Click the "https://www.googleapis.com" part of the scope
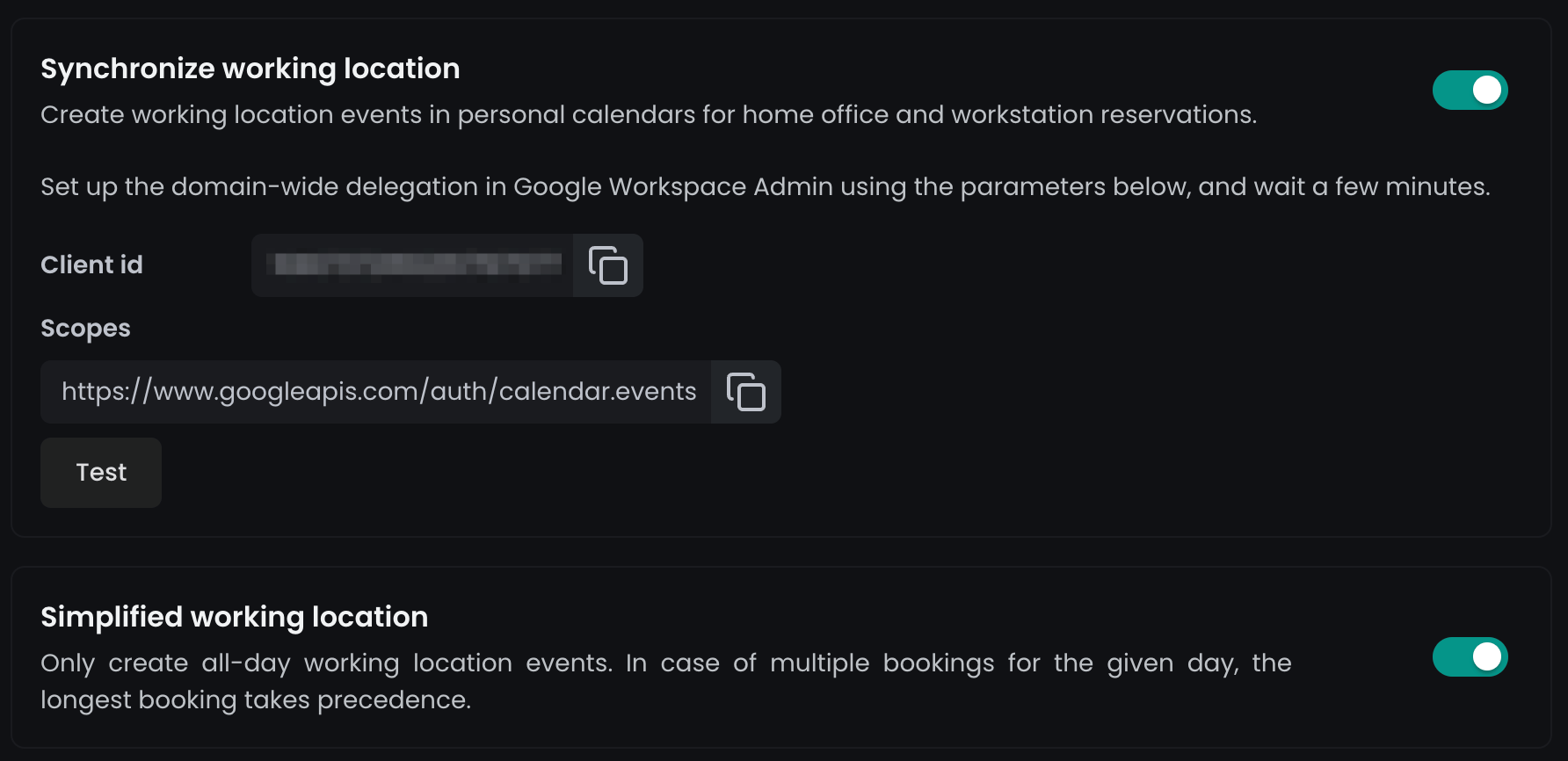Viewport: 1568px width, 761px height. (x=241, y=392)
